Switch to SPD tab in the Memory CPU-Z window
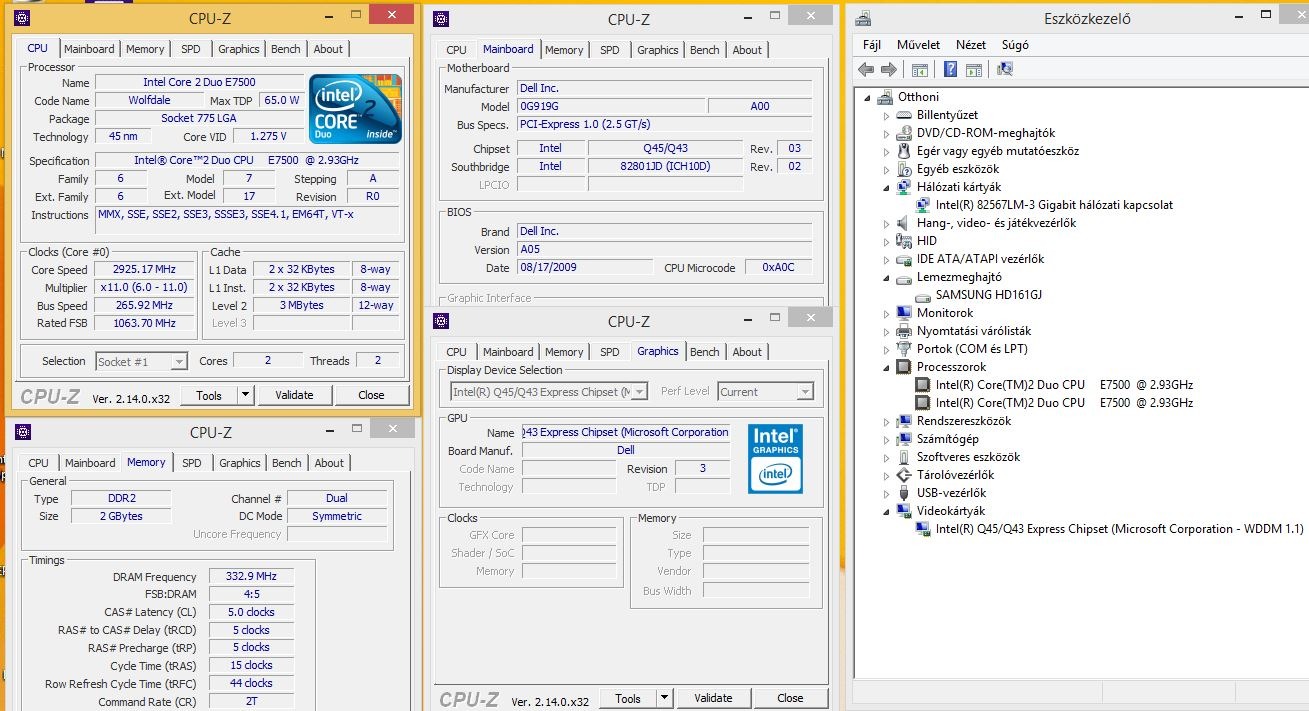This screenshot has width=1309, height=711. coord(192,463)
